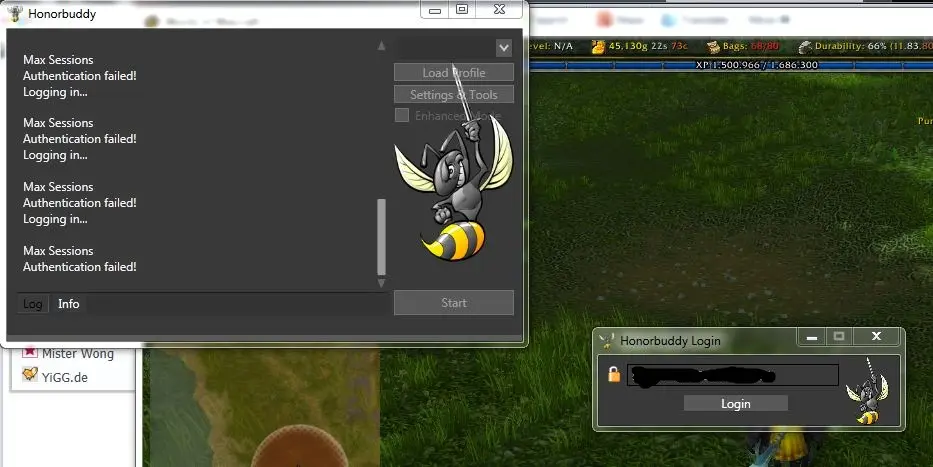Minimize the main Honorbuddy window
Screen dimensions: 933x467
[434, 10]
